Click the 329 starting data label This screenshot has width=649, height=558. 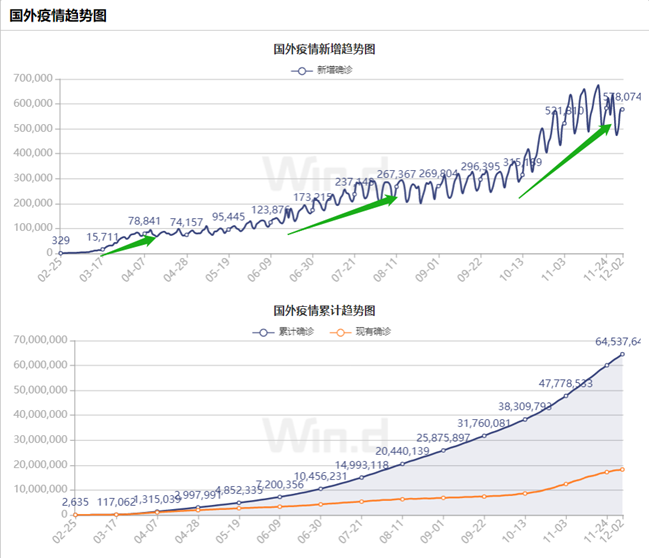pos(61,241)
